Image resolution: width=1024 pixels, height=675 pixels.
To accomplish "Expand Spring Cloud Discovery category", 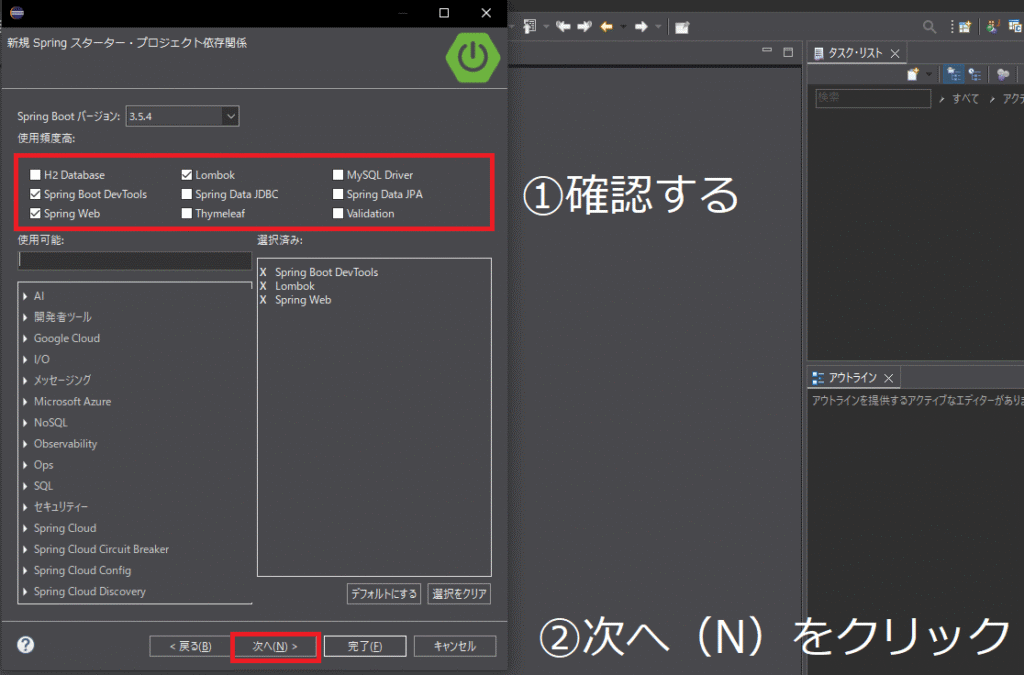I will (25, 591).
